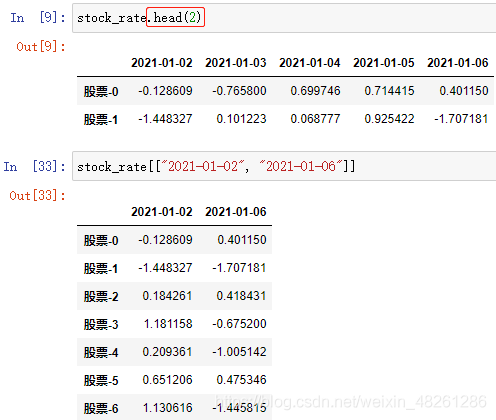The height and width of the screenshot is (420, 496).
Task: Click row label 股票-1 in second table
Action: pos(101,268)
